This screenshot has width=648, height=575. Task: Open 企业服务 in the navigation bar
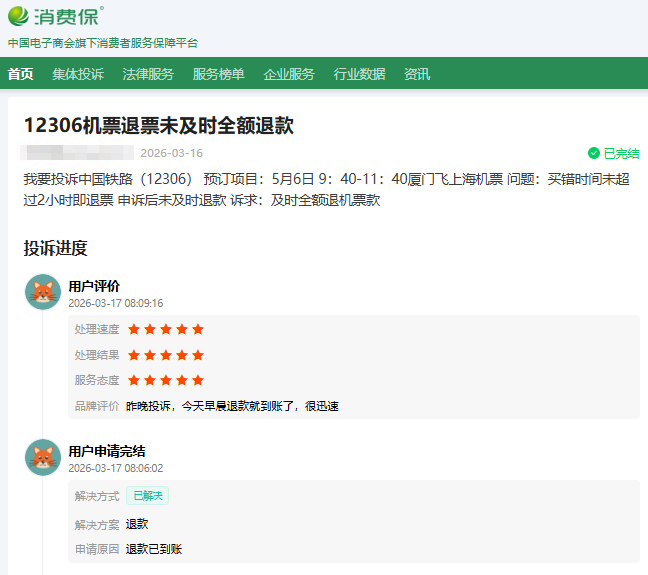(289, 74)
